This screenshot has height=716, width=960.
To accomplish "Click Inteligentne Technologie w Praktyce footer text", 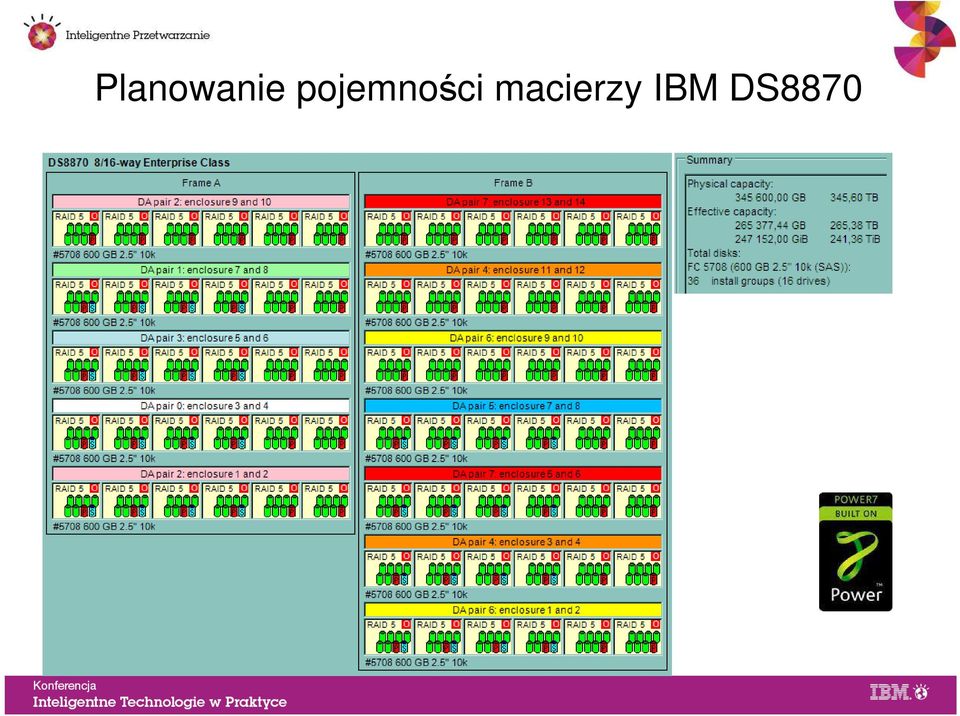I will click(x=160, y=702).
